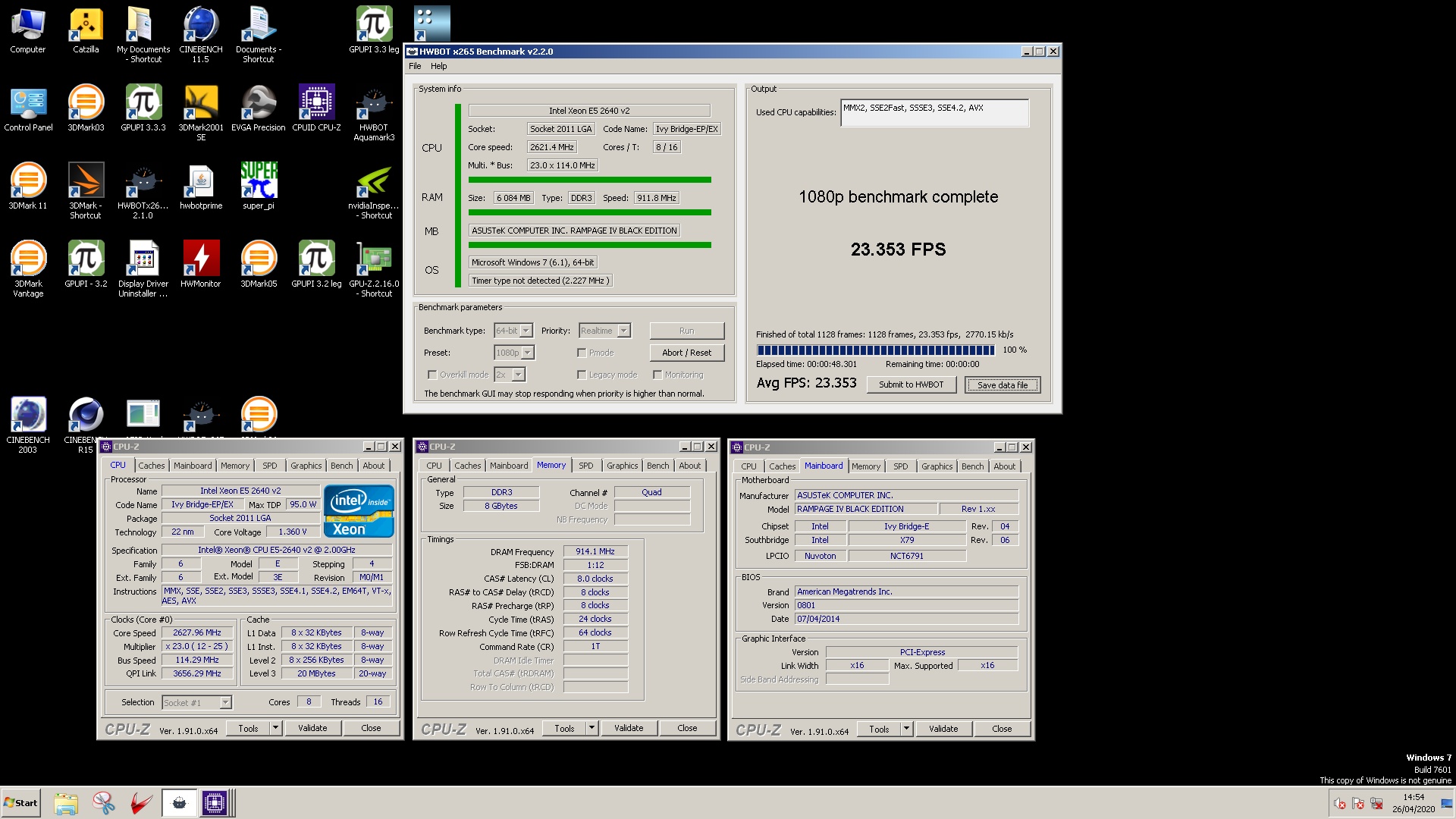This screenshot has width=1456, height=819.
Task: Open GPUPI 3.2 leg desktop icon
Action: tap(316, 264)
